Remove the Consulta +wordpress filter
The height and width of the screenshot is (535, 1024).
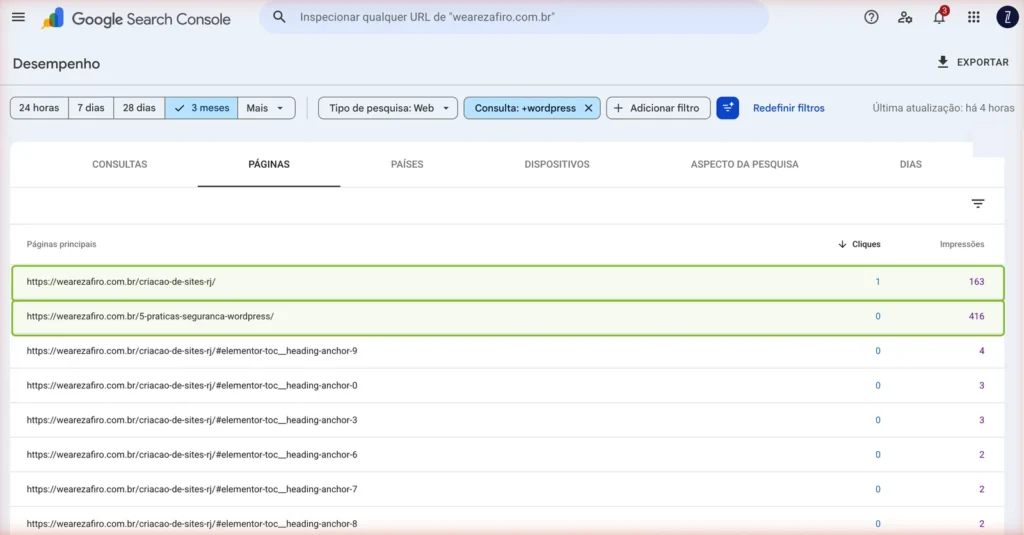coord(588,108)
